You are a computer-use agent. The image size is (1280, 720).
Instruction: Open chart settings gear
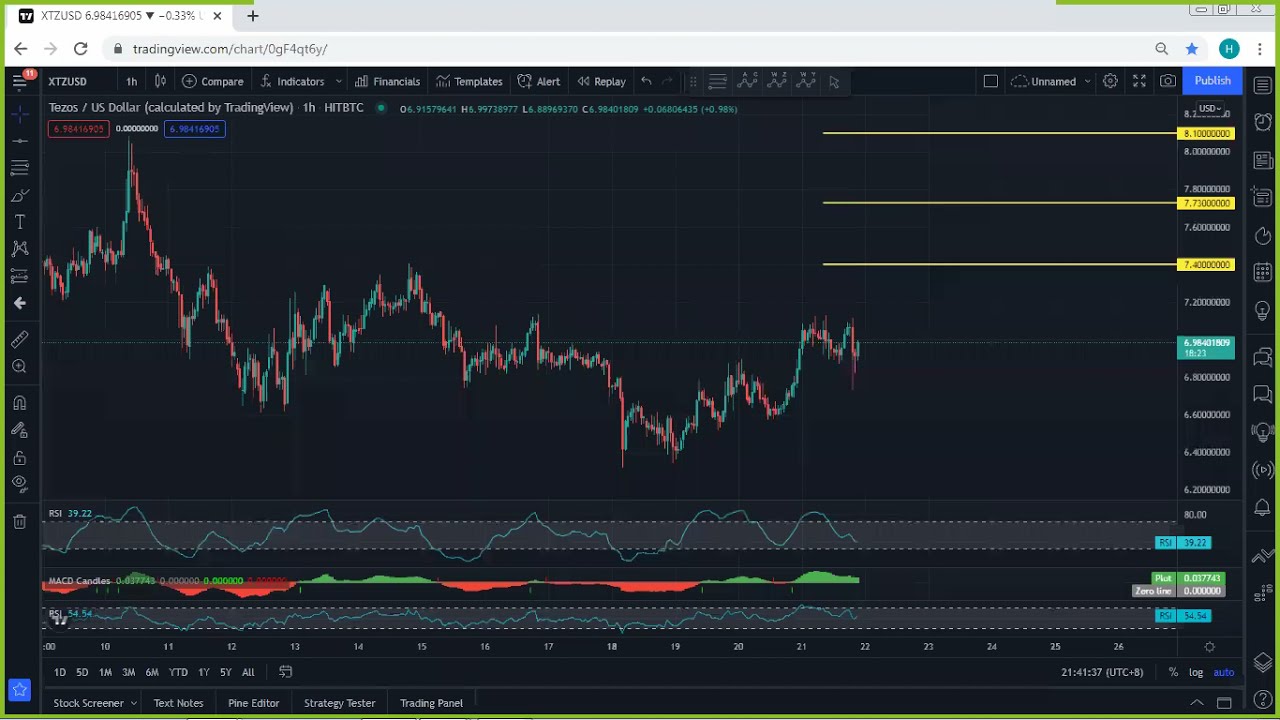1110,82
